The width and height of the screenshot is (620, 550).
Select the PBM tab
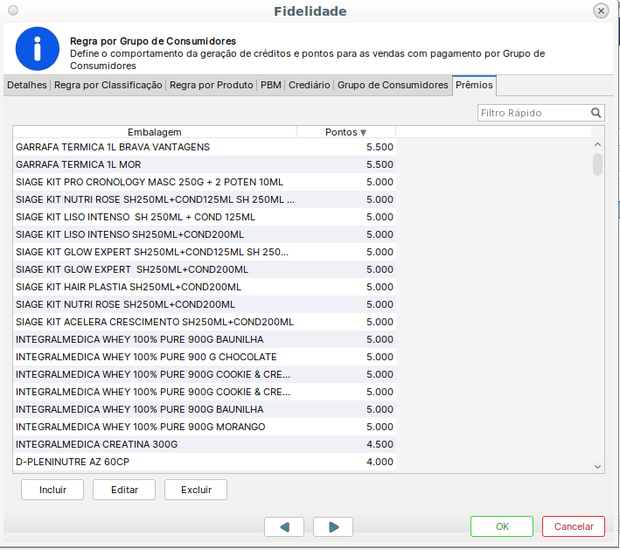click(271, 86)
